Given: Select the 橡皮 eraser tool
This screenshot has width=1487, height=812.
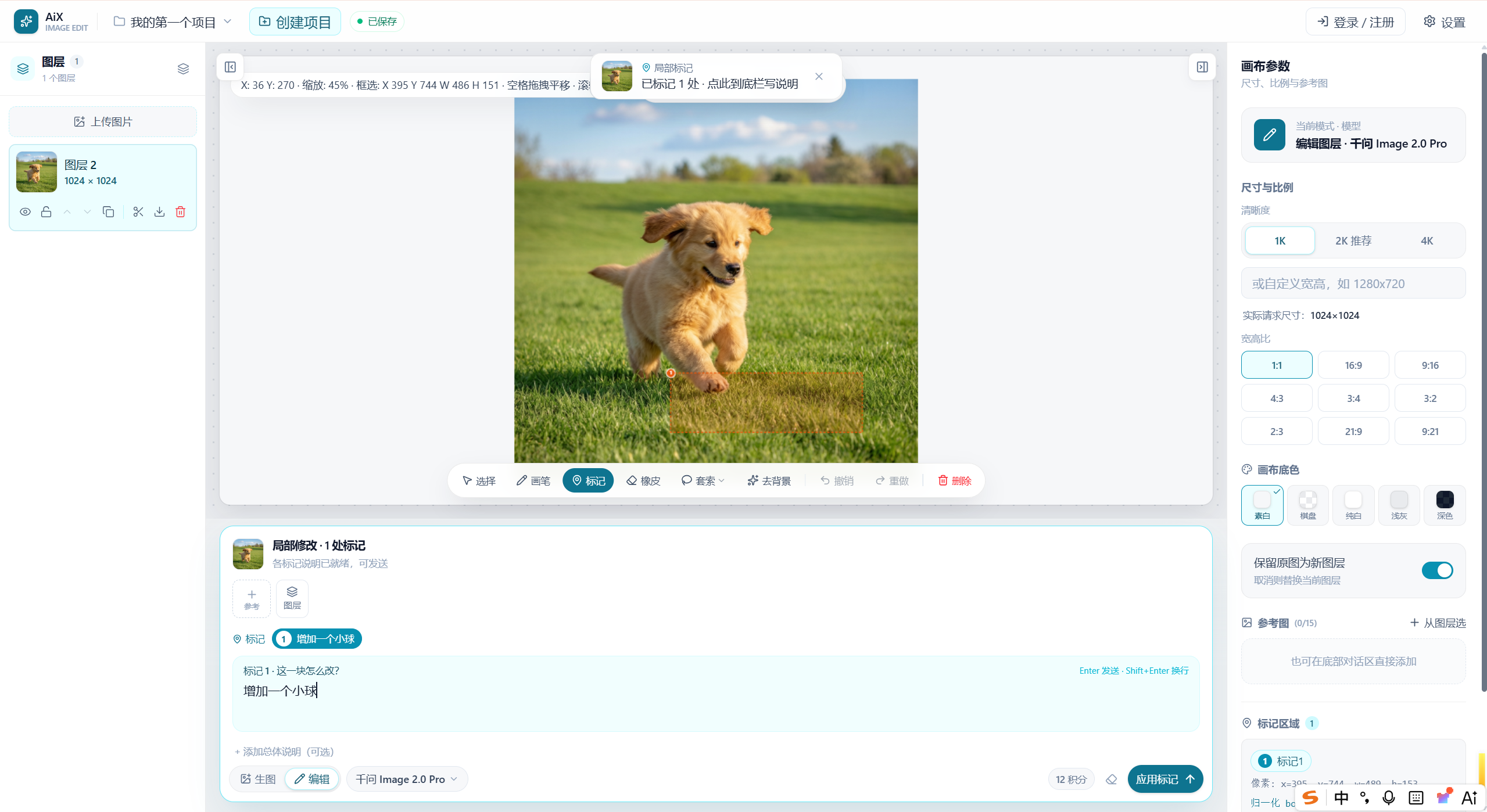Looking at the screenshot, I should [x=643, y=481].
